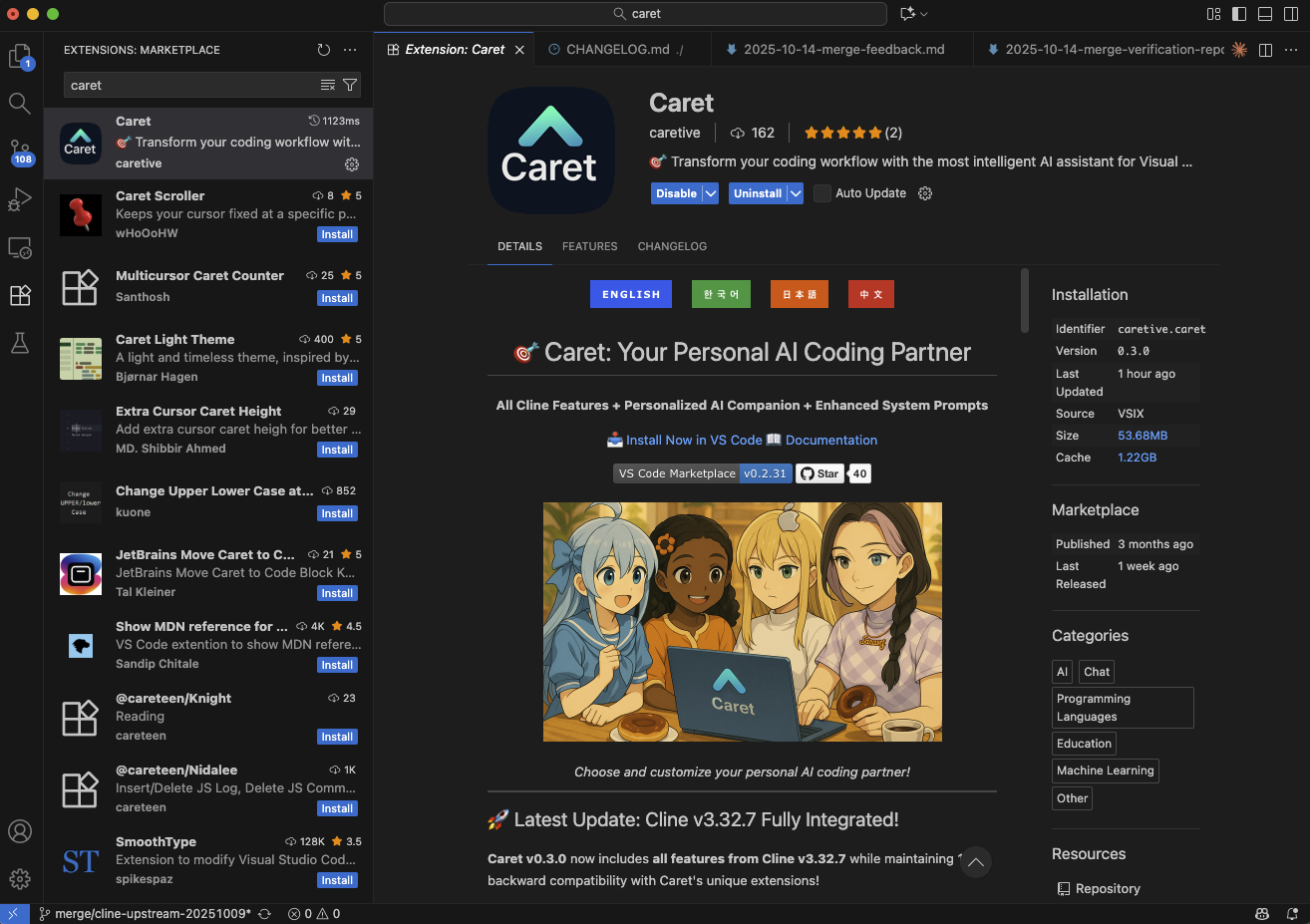Open the Documentation link on Caret page
Screen dimensions: 1310x924
(x=831, y=440)
